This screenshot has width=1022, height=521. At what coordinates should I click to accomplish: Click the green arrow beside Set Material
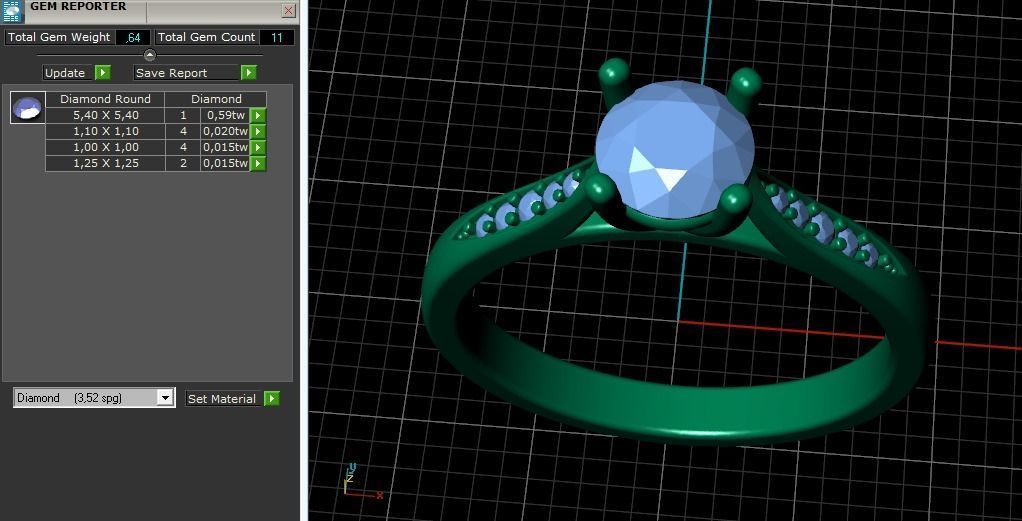272,398
